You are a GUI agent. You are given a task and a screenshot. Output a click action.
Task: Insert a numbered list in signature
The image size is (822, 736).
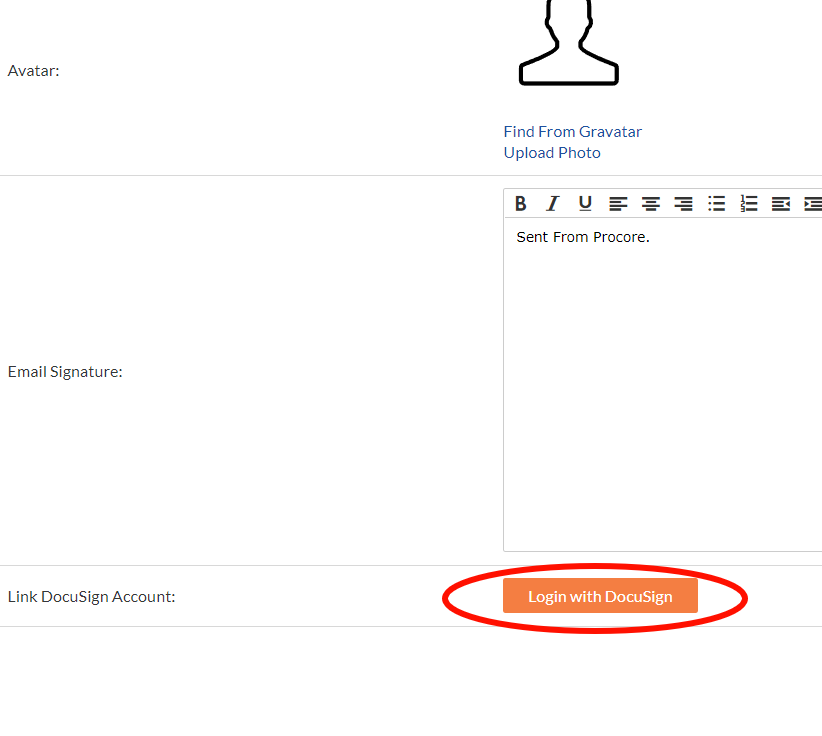click(749, 203)
